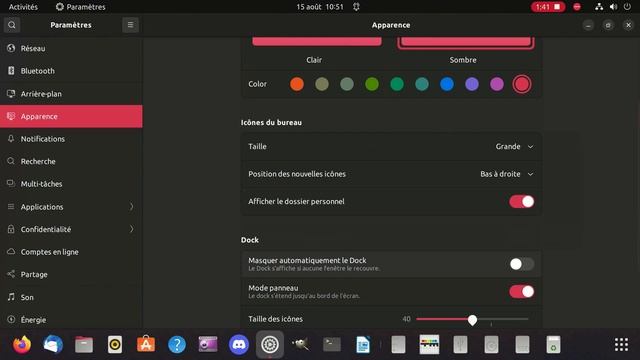
Task: Select the viridian green accent color
Action: click(x=397, y=84)
